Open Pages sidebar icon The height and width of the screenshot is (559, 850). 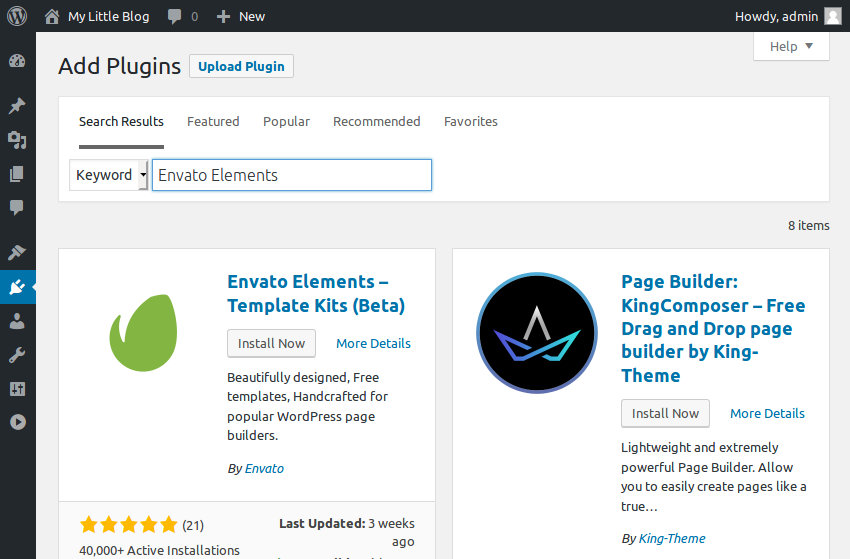(17, 174)
